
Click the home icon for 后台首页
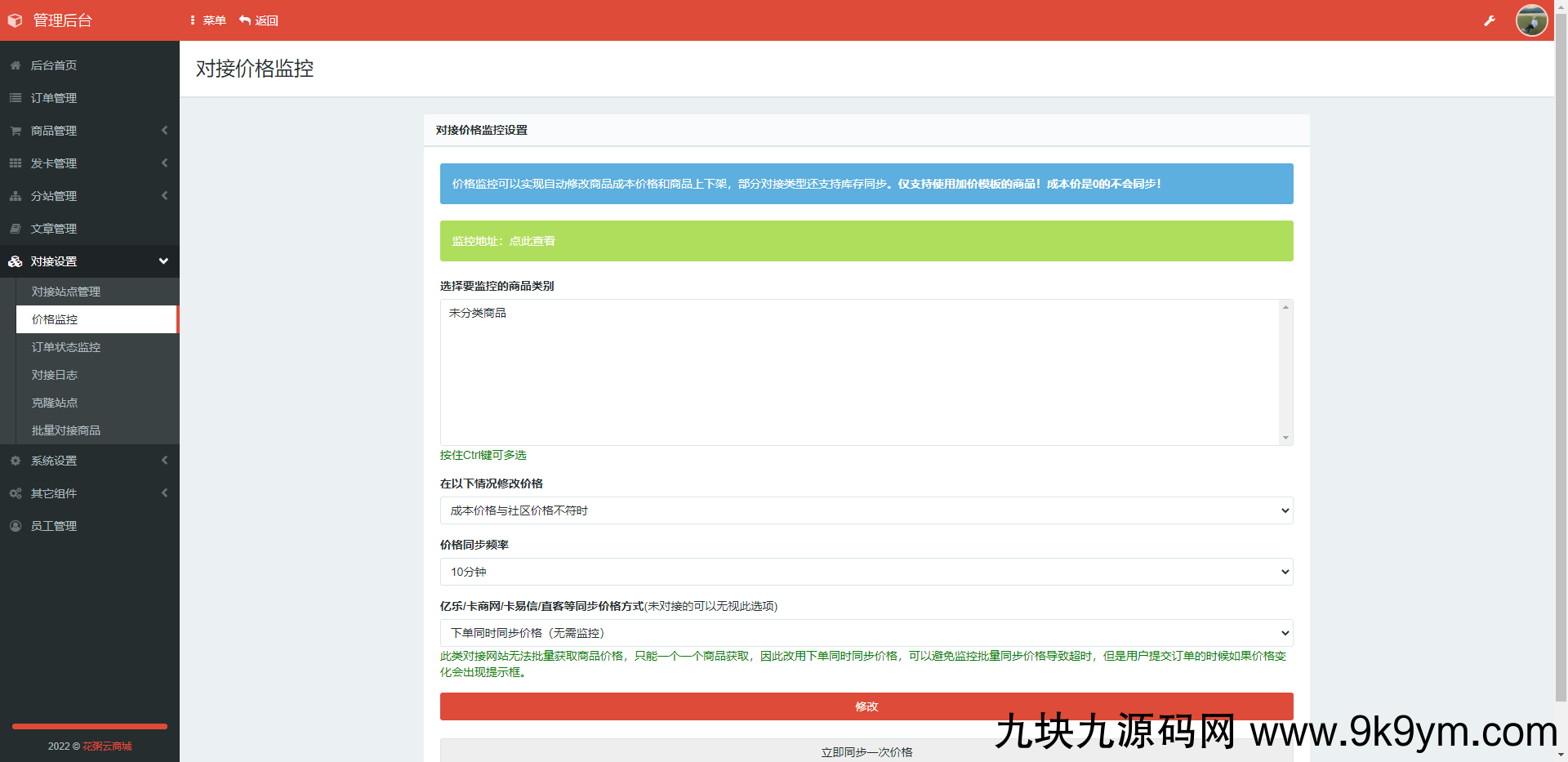[16, 65]
